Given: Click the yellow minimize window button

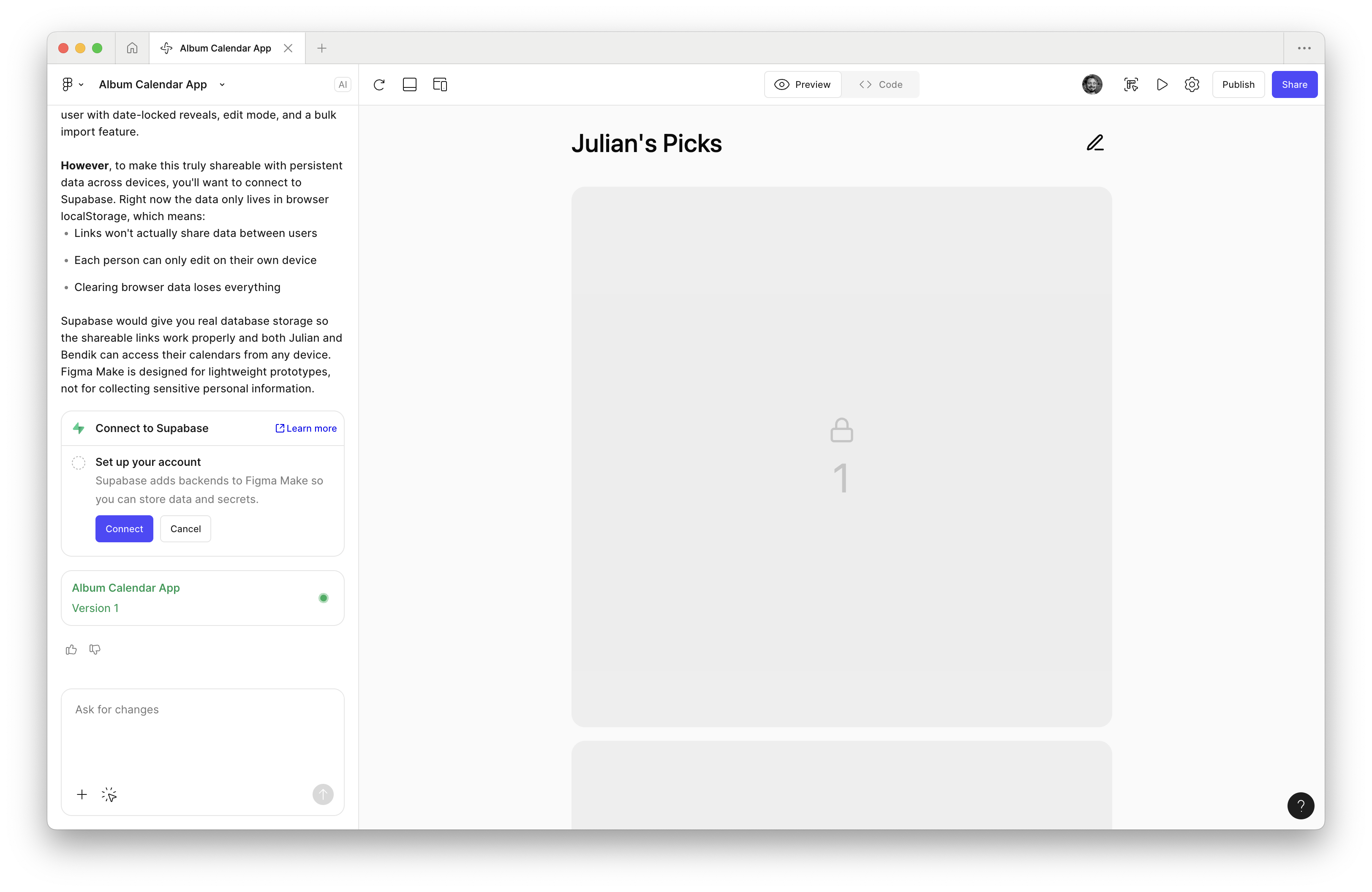Looking at the screenshot, I should [80, 48].
